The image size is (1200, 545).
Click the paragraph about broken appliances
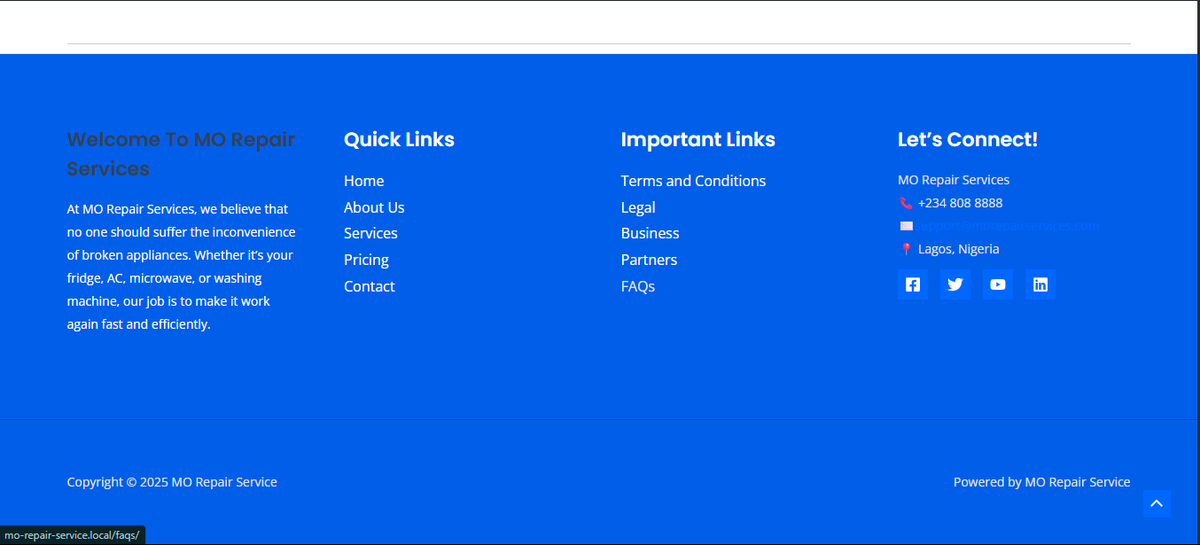182,267
